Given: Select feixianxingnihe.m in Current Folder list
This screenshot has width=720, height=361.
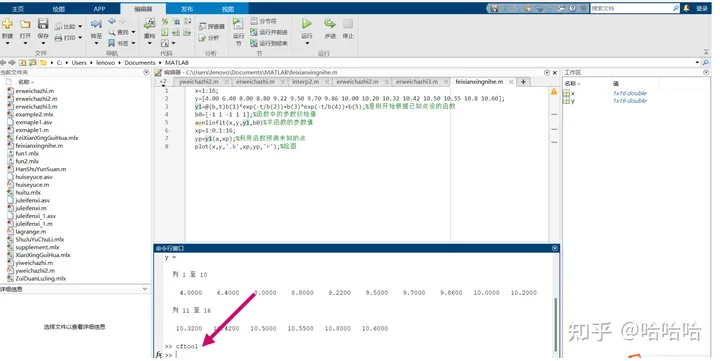Looking at the screenshot, I should [x=35, y=146].
